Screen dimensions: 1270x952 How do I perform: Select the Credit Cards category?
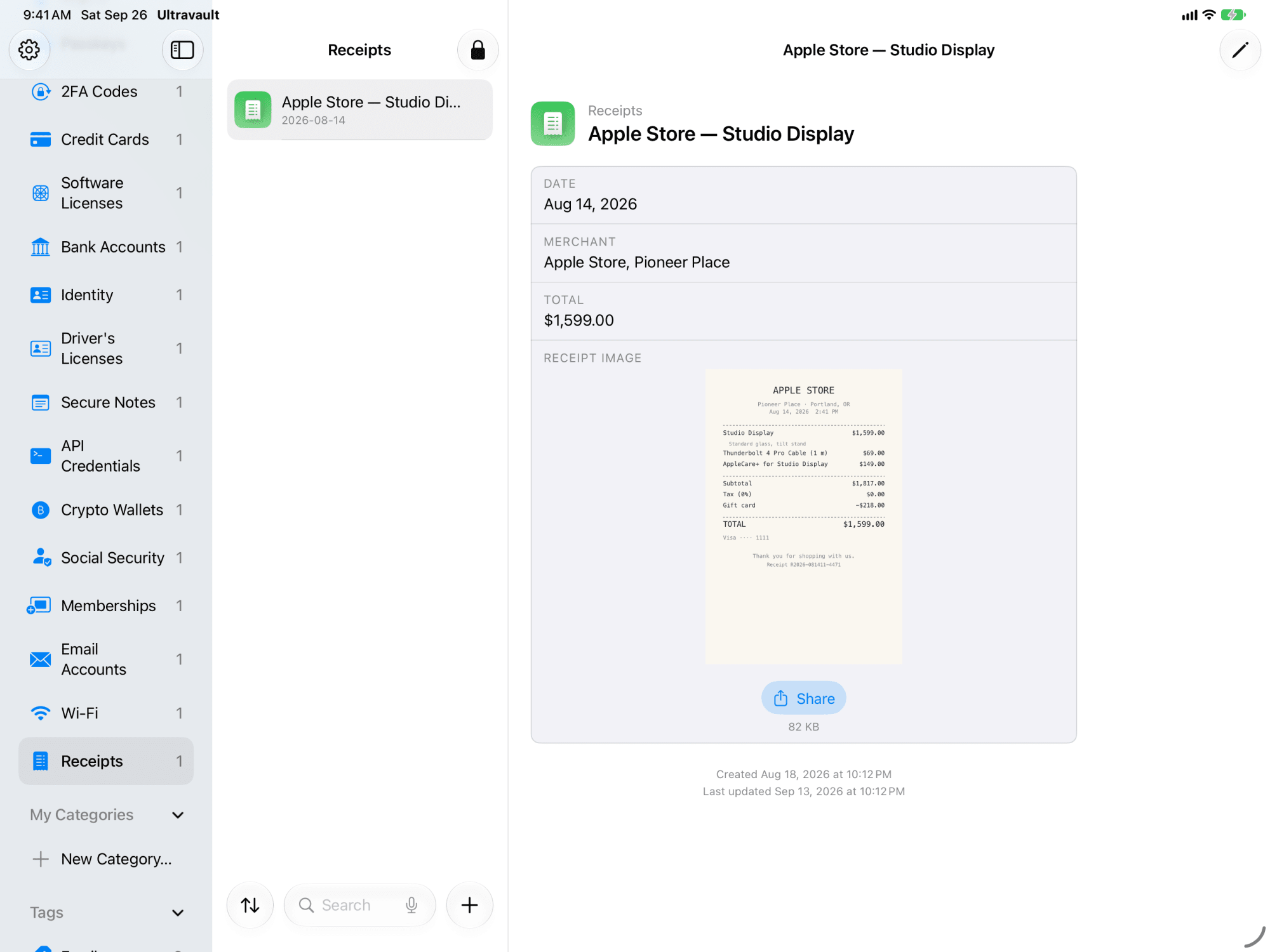106,139
